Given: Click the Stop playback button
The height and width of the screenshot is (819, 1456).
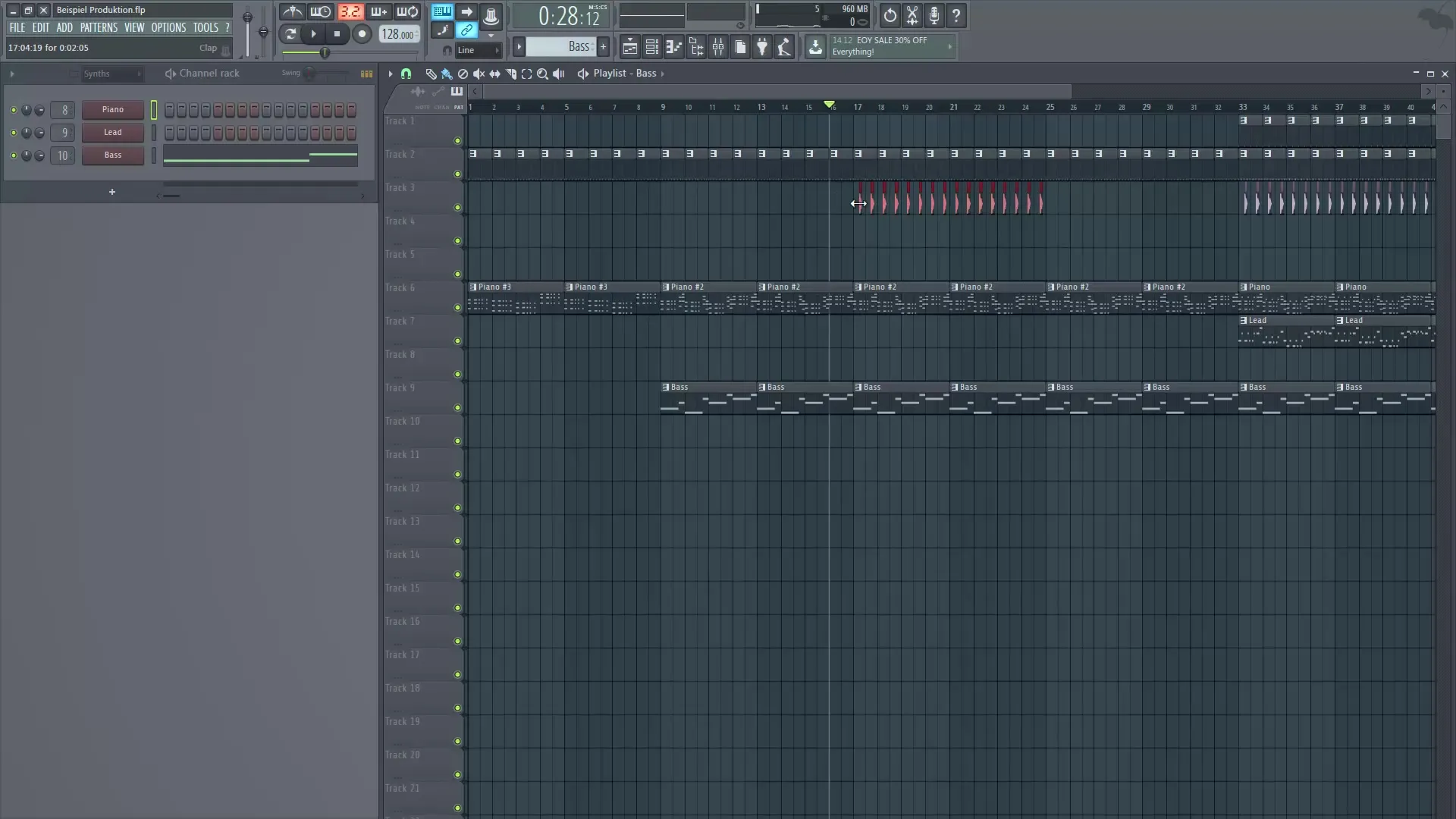Looking at the screenshot, I should pyautogui.click(x=337, y=34).
